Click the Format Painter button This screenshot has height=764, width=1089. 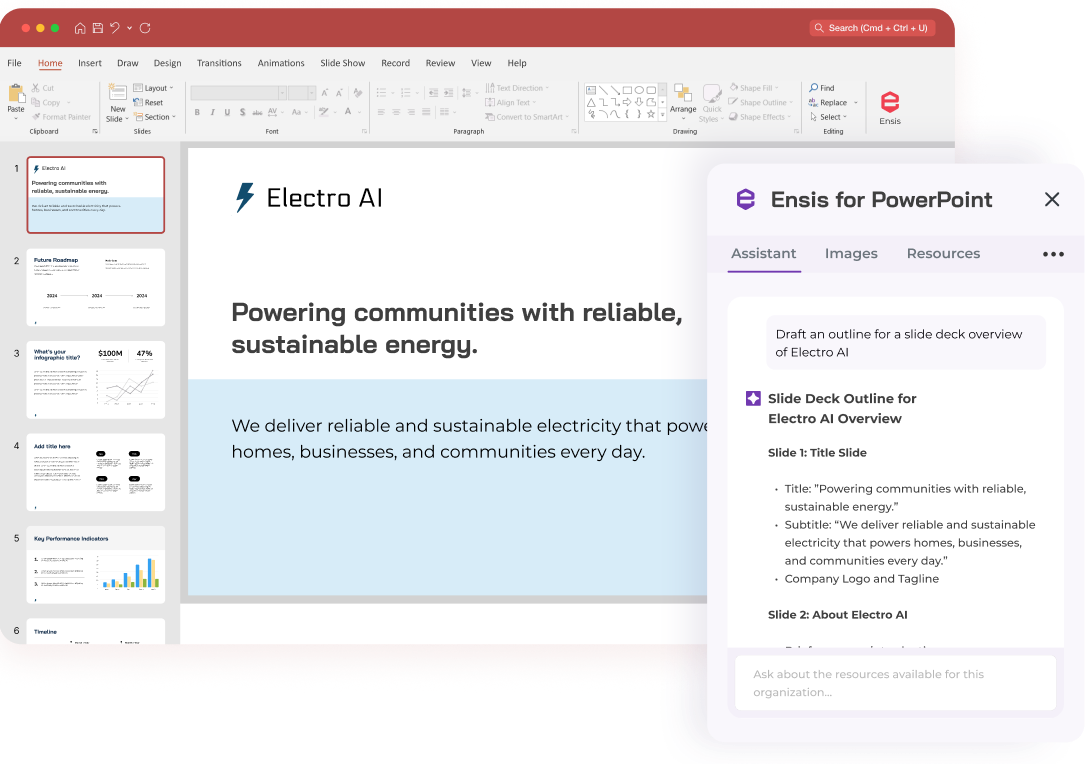point(61,117)
